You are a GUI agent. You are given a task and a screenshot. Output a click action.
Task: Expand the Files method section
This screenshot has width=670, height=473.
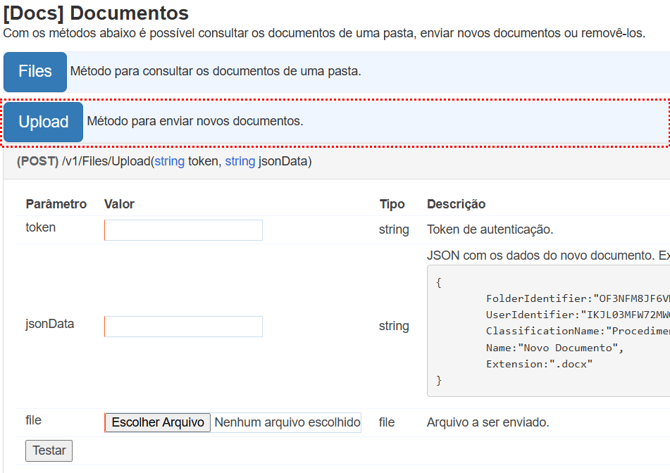pos(35,72)
